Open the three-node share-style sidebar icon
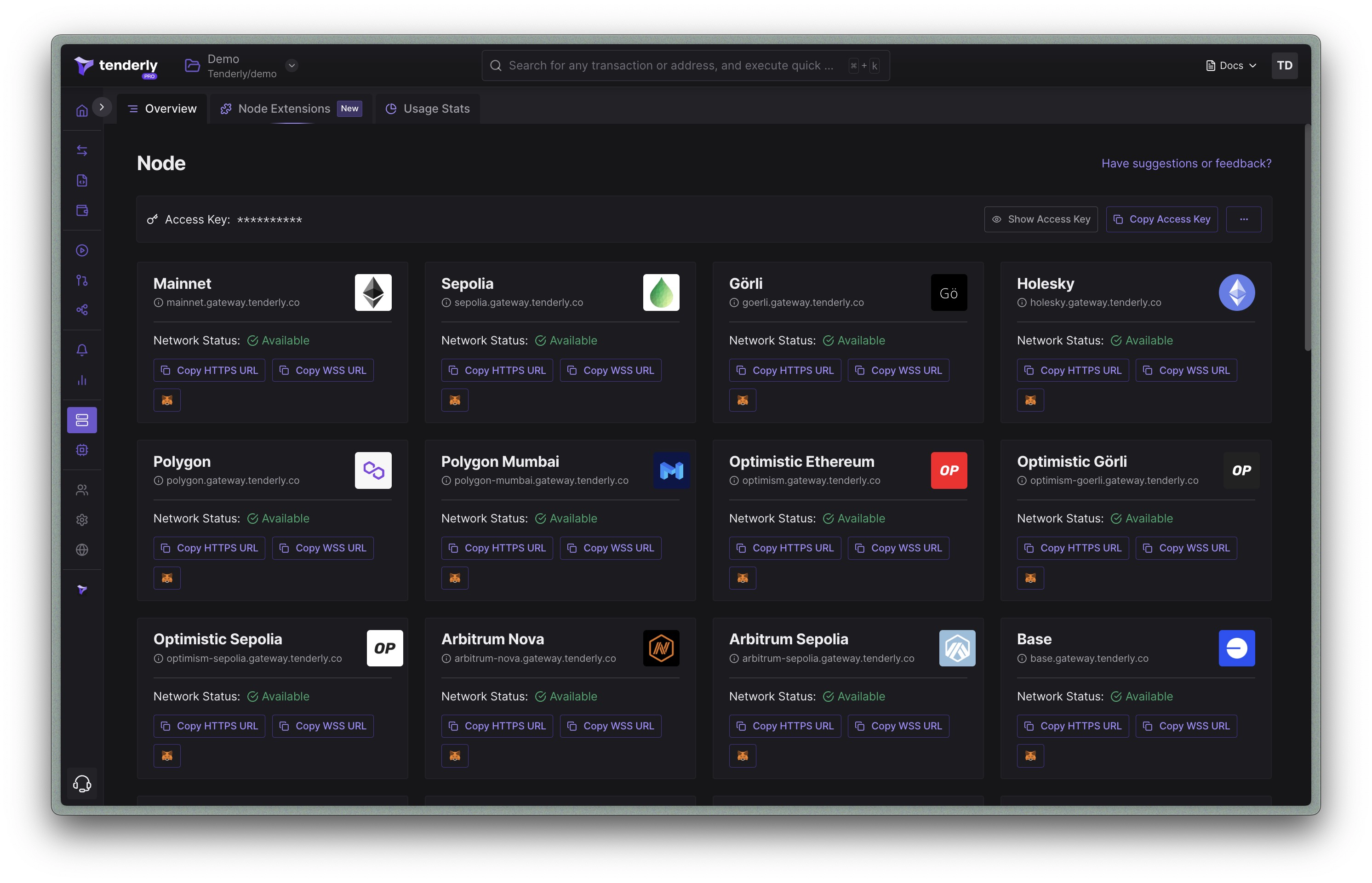1372x883 pixels. [x=82, y=310]
